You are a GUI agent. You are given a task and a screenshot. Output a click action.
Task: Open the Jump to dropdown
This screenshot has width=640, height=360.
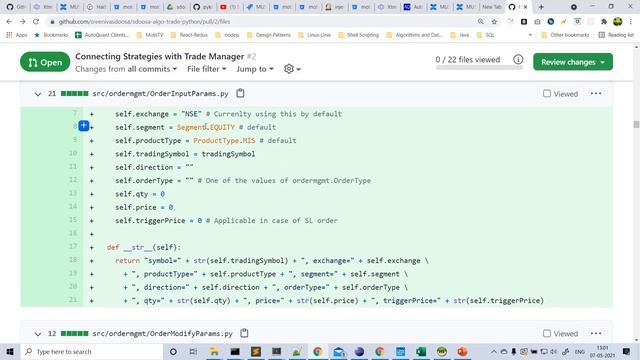point(255,69)
